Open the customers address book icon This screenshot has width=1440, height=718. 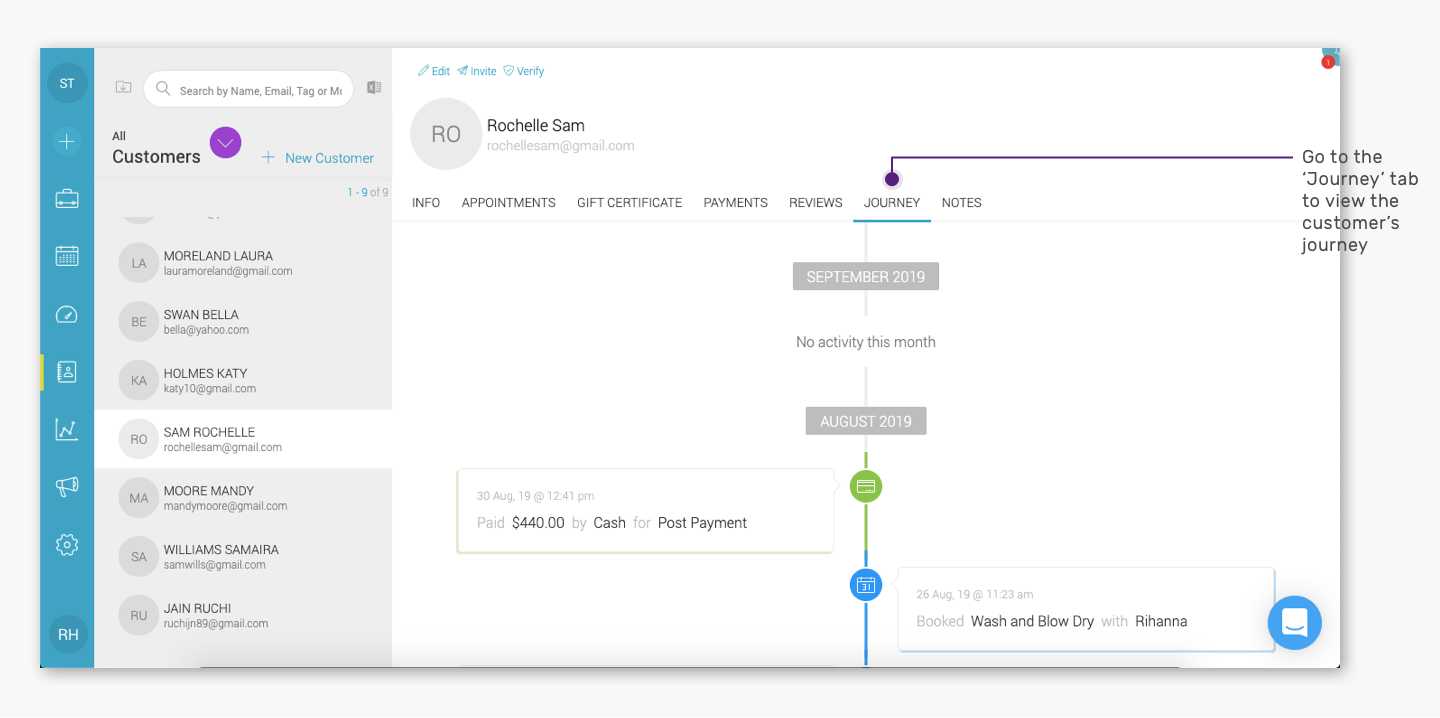(67, 372)
